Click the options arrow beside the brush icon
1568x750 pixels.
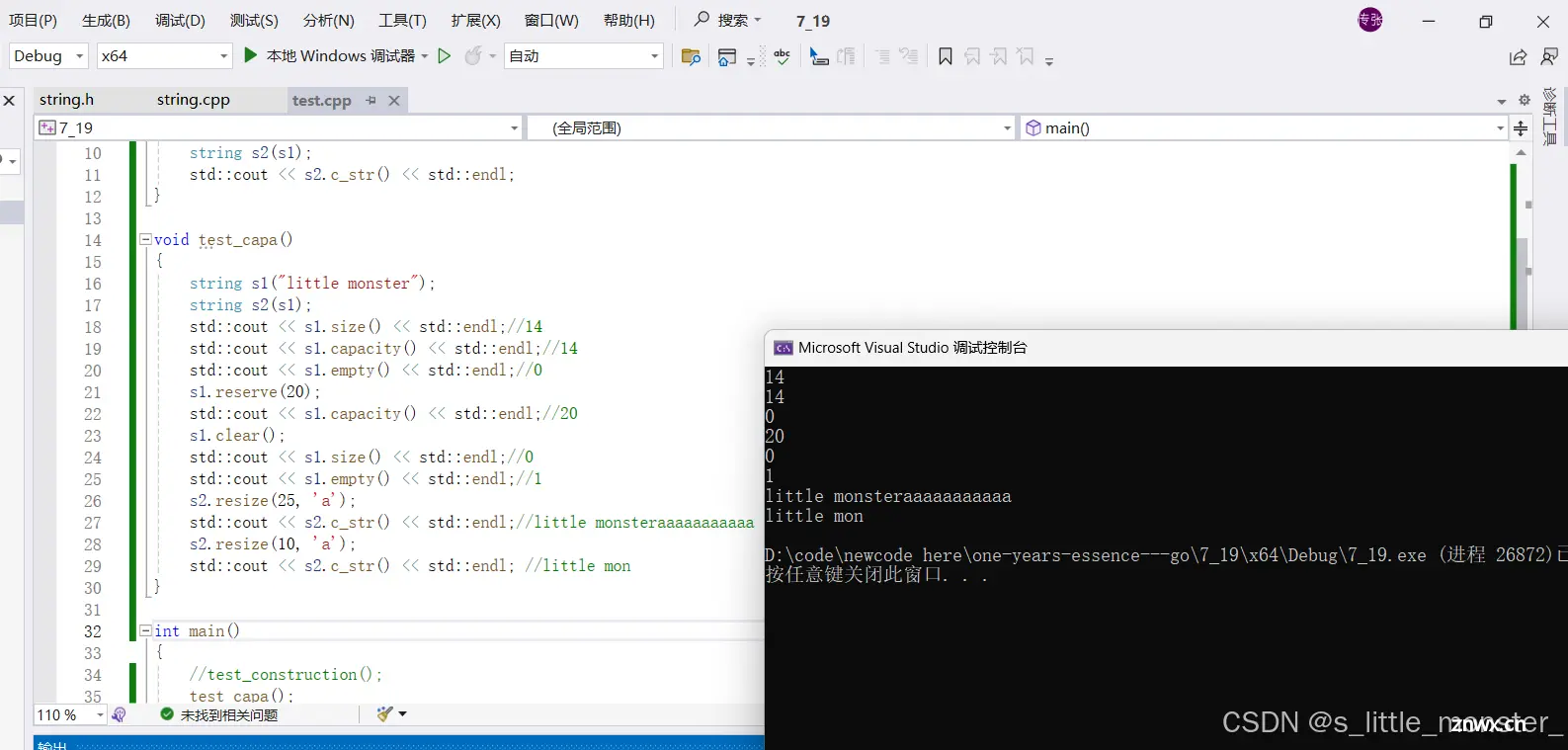[x=403, y=713]
